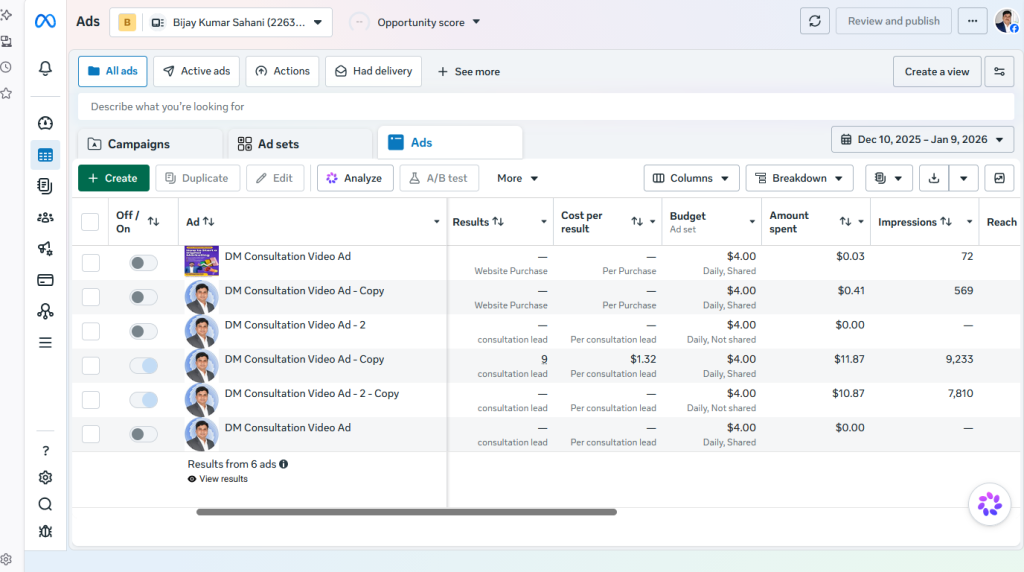
Task: Click the Review and publish button
Action: pos(893,21)
